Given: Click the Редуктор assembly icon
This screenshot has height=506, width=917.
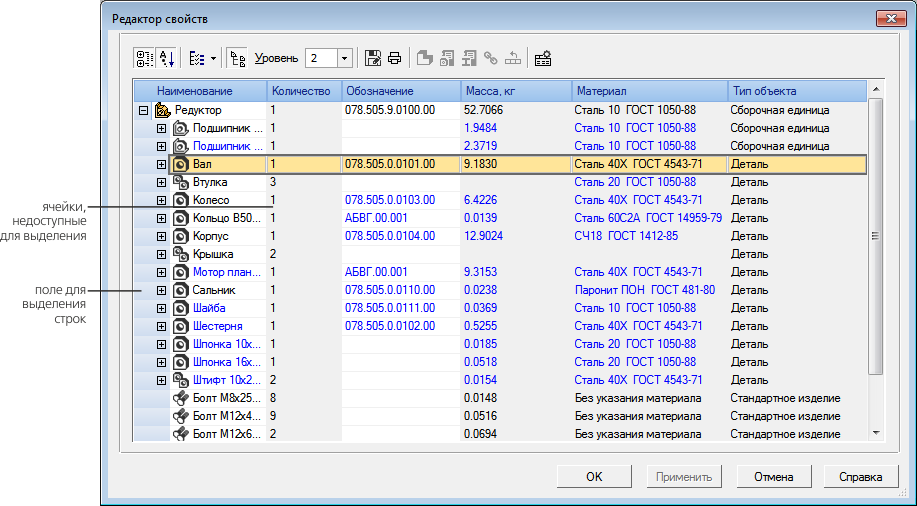Looking at the screenshot, I should [x=162, y=110].
